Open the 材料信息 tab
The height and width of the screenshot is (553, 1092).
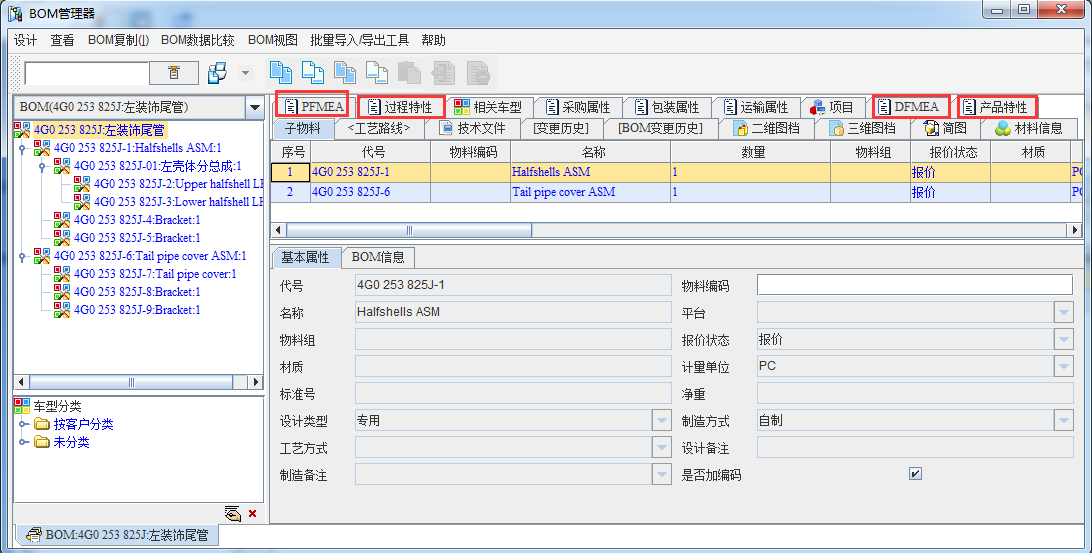[x=1030, y=128]
